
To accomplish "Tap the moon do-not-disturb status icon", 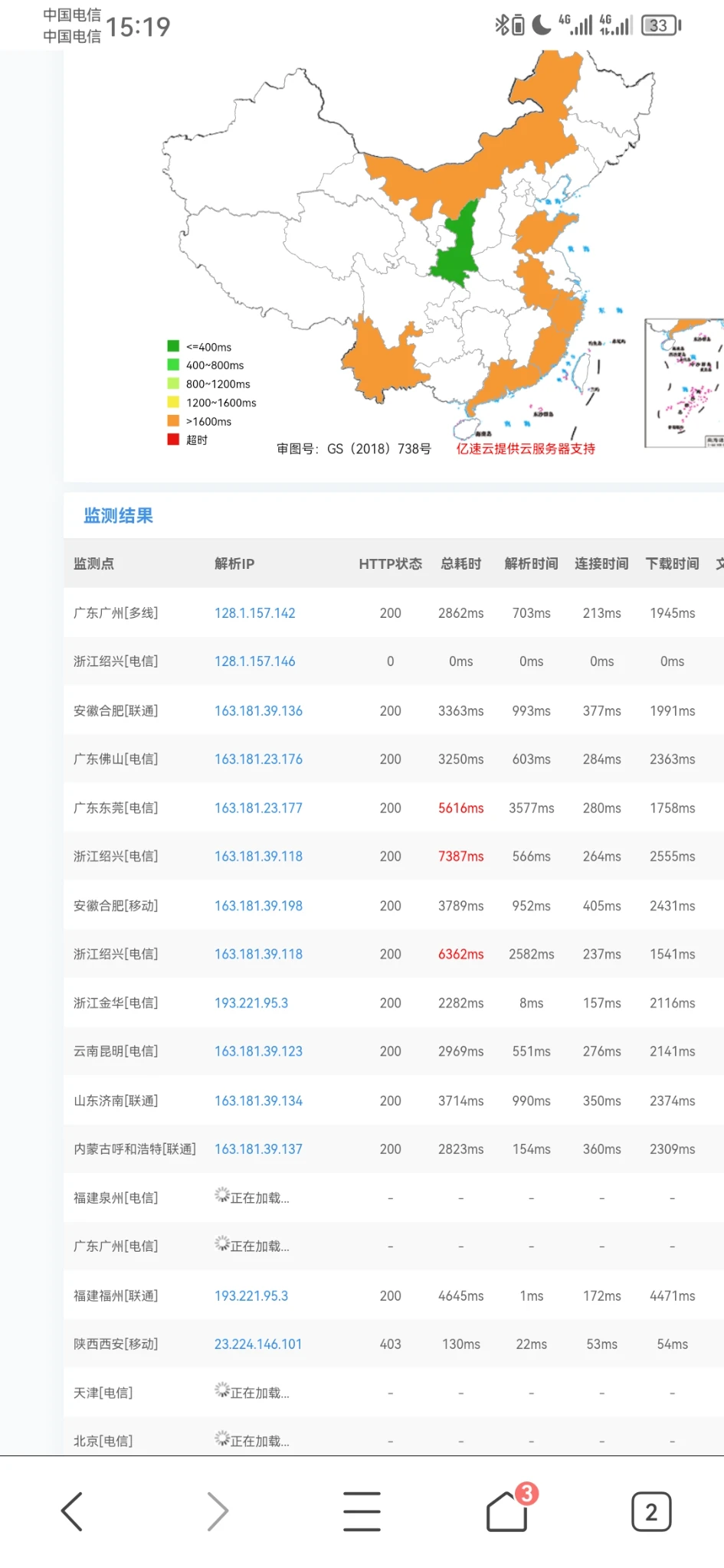I will (541, 25).
